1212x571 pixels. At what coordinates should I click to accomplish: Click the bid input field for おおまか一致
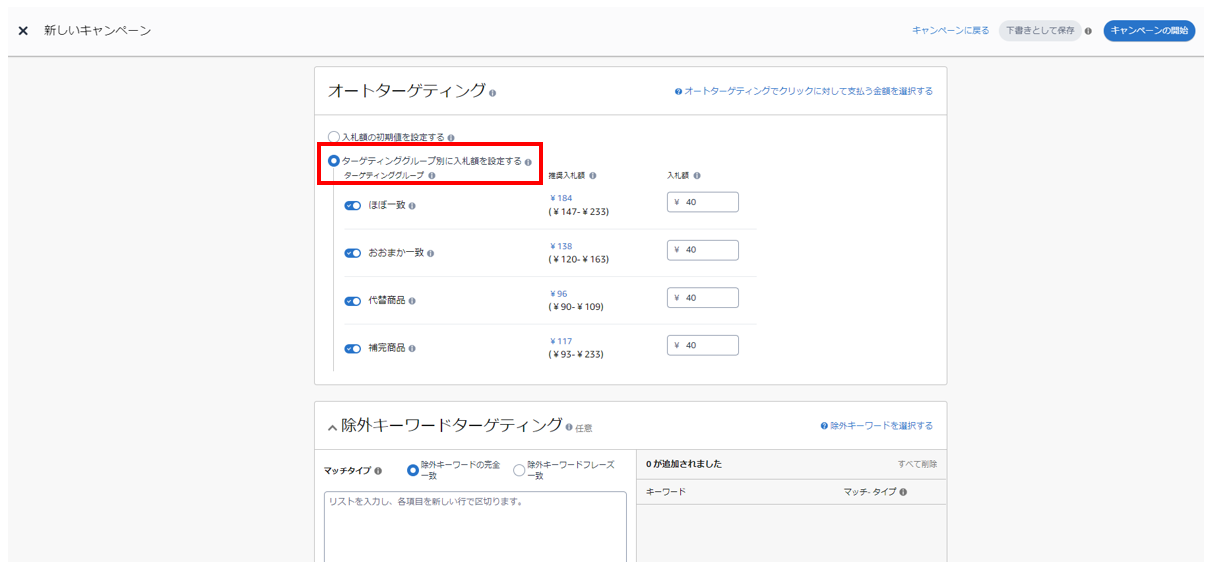point(703,250)
